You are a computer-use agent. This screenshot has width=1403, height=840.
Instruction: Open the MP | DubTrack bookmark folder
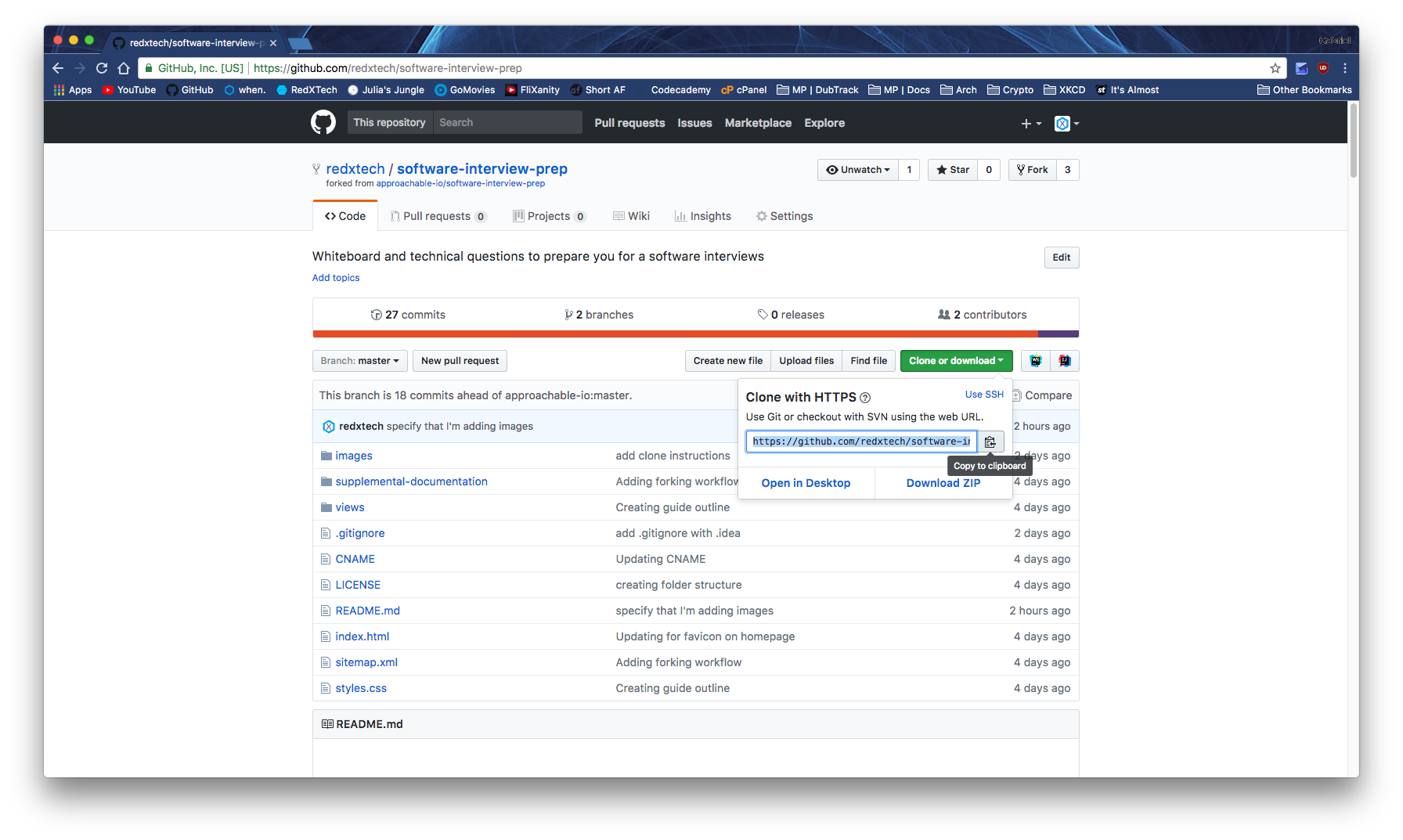[x=817, y=90]
